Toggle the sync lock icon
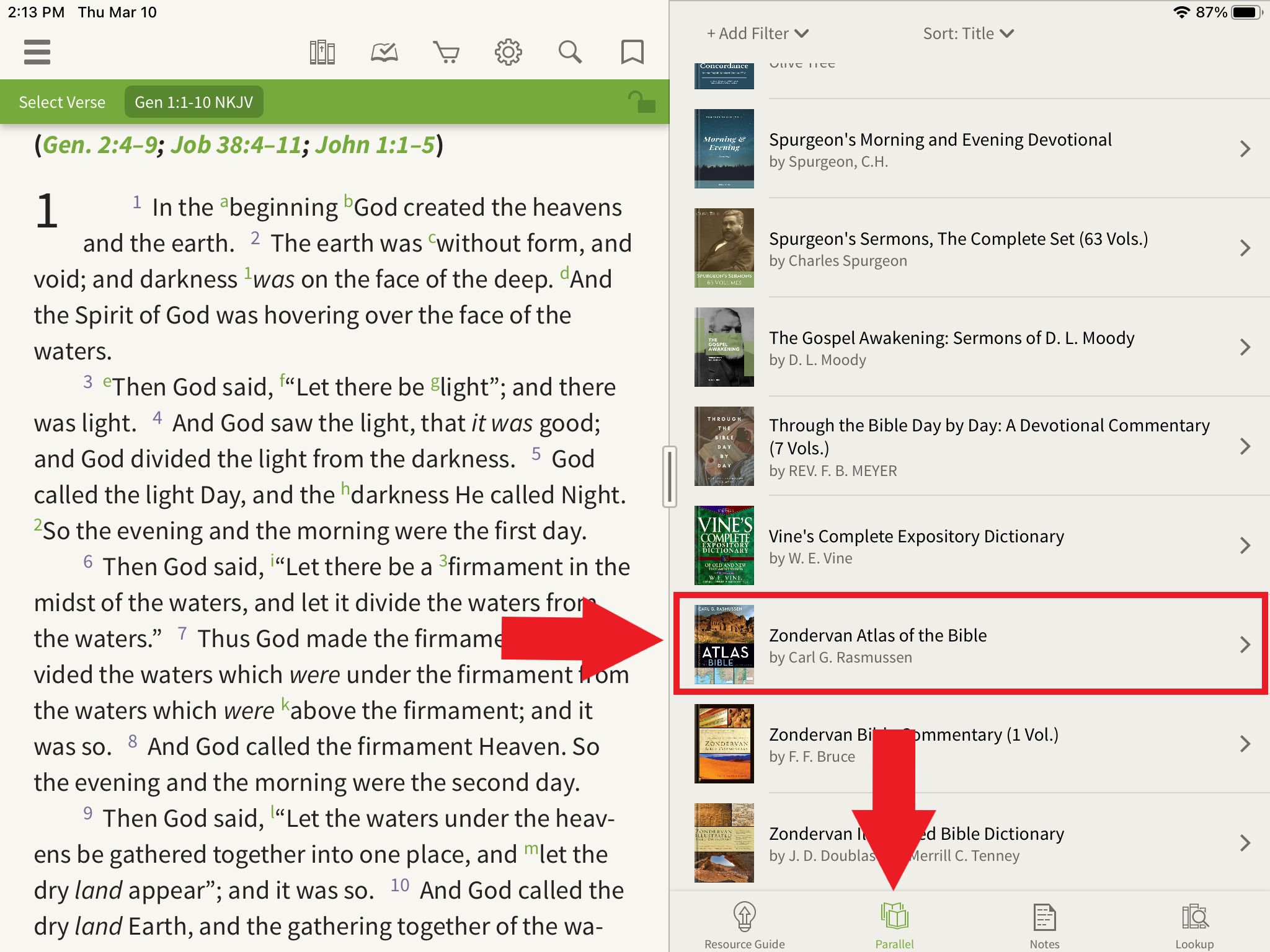This screenshot has height=952, width=1270. click(x=641, y=102)
